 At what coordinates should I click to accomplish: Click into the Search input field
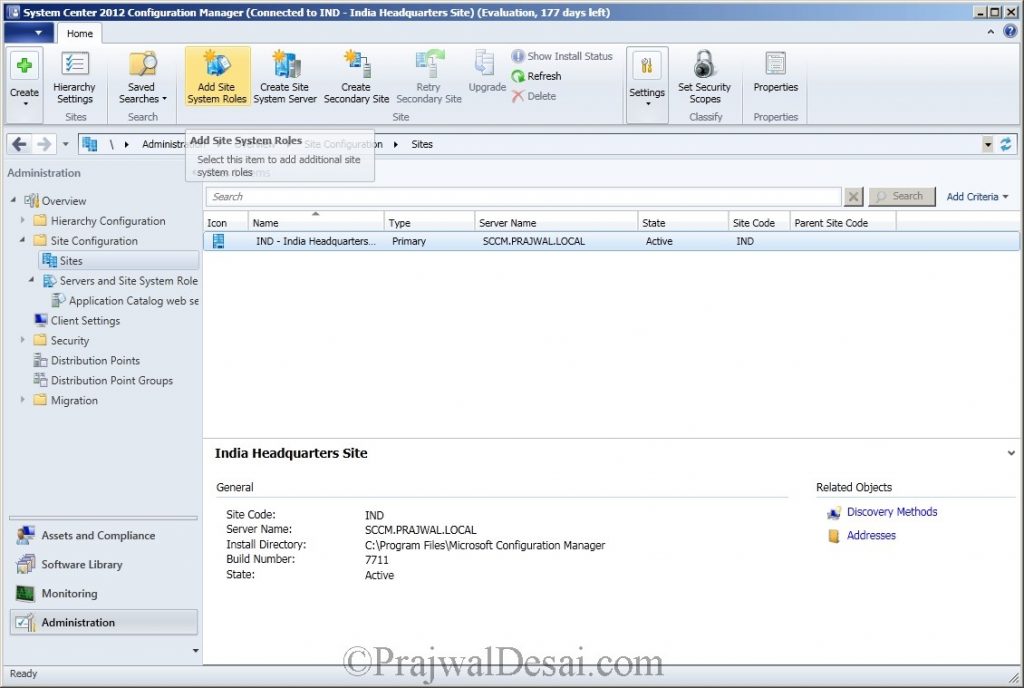point(523,196)
